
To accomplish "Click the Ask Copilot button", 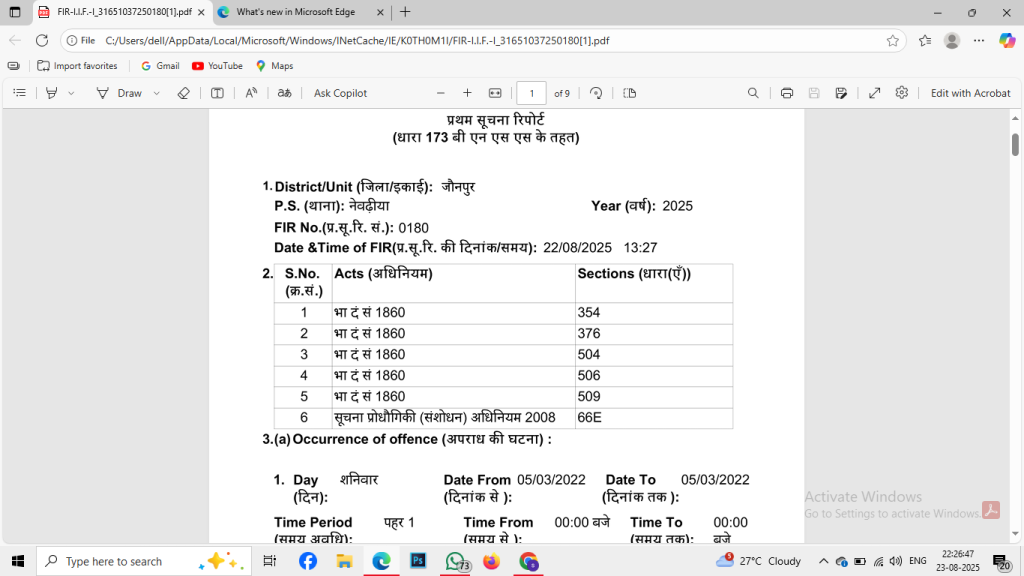I will (x=340, y=93).
